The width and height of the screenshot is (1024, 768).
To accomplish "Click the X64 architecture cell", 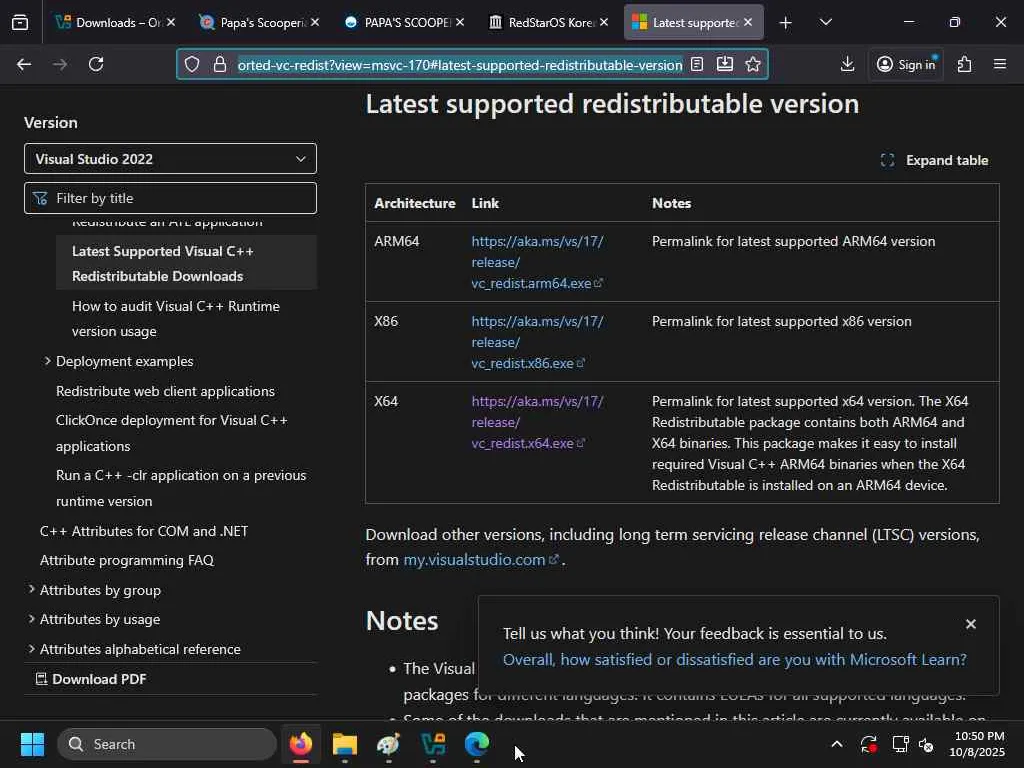I will point(386,402).
